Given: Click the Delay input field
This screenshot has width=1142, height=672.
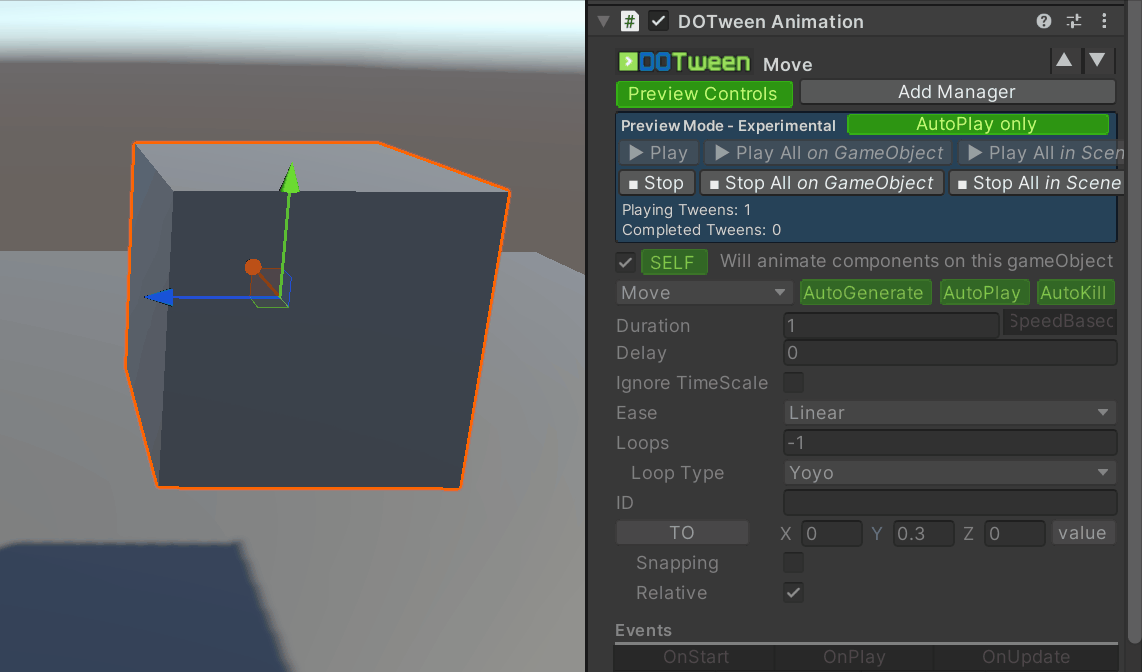Looking at the screenshot, I should pos(950,353).
